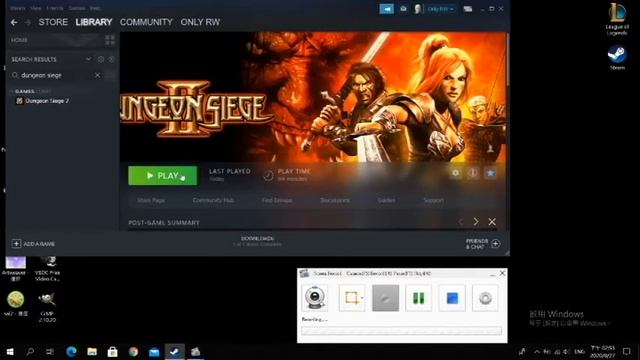Open the Store Page link
The image size is (640, 360).
(151, 200)
